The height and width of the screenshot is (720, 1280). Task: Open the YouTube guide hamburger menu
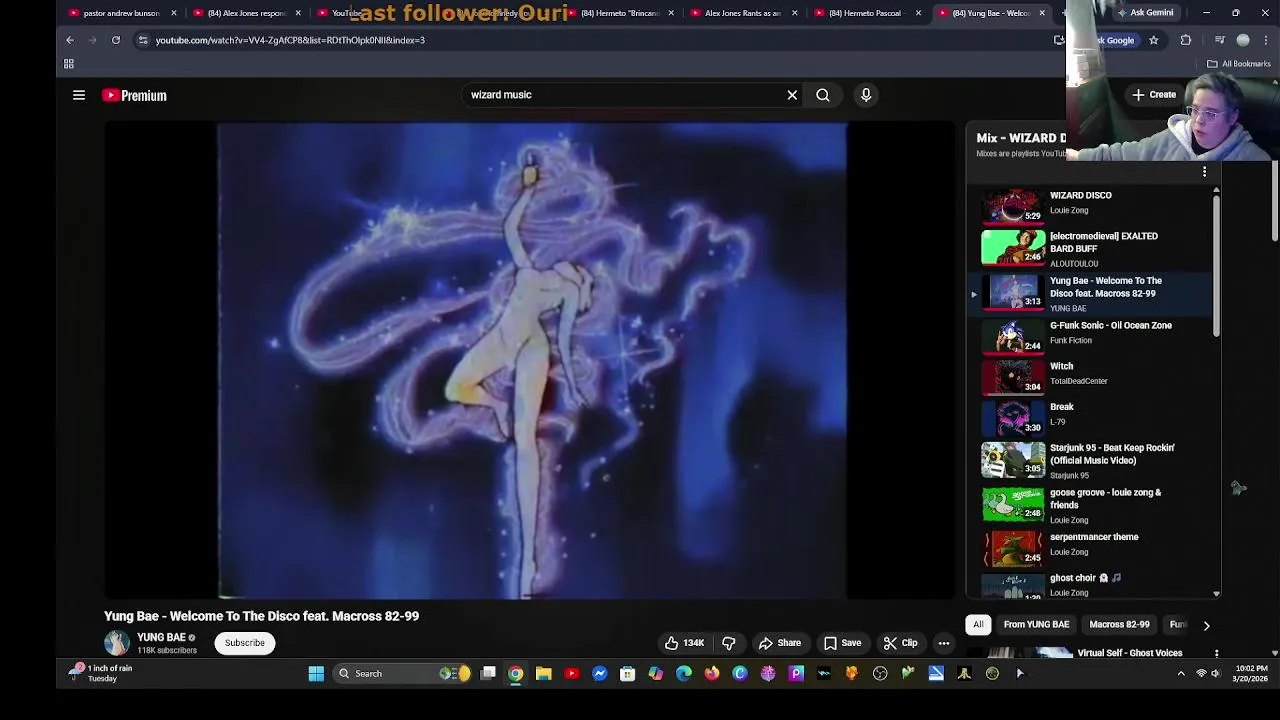tap(79, 95)
